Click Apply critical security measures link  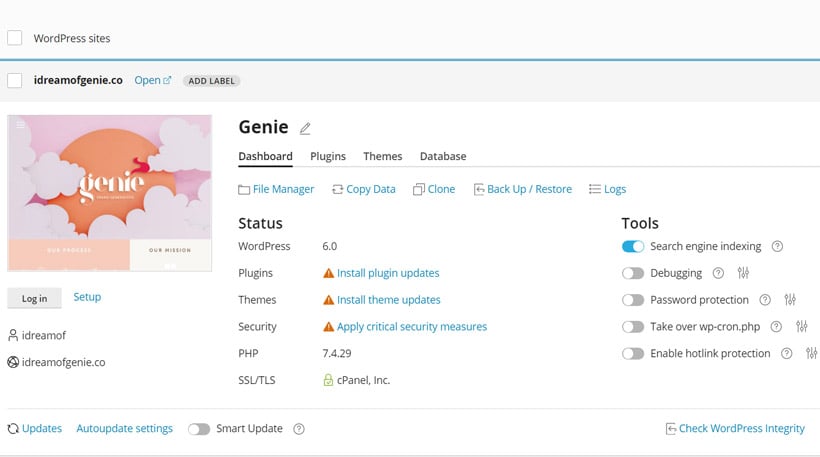pos(412,326)
